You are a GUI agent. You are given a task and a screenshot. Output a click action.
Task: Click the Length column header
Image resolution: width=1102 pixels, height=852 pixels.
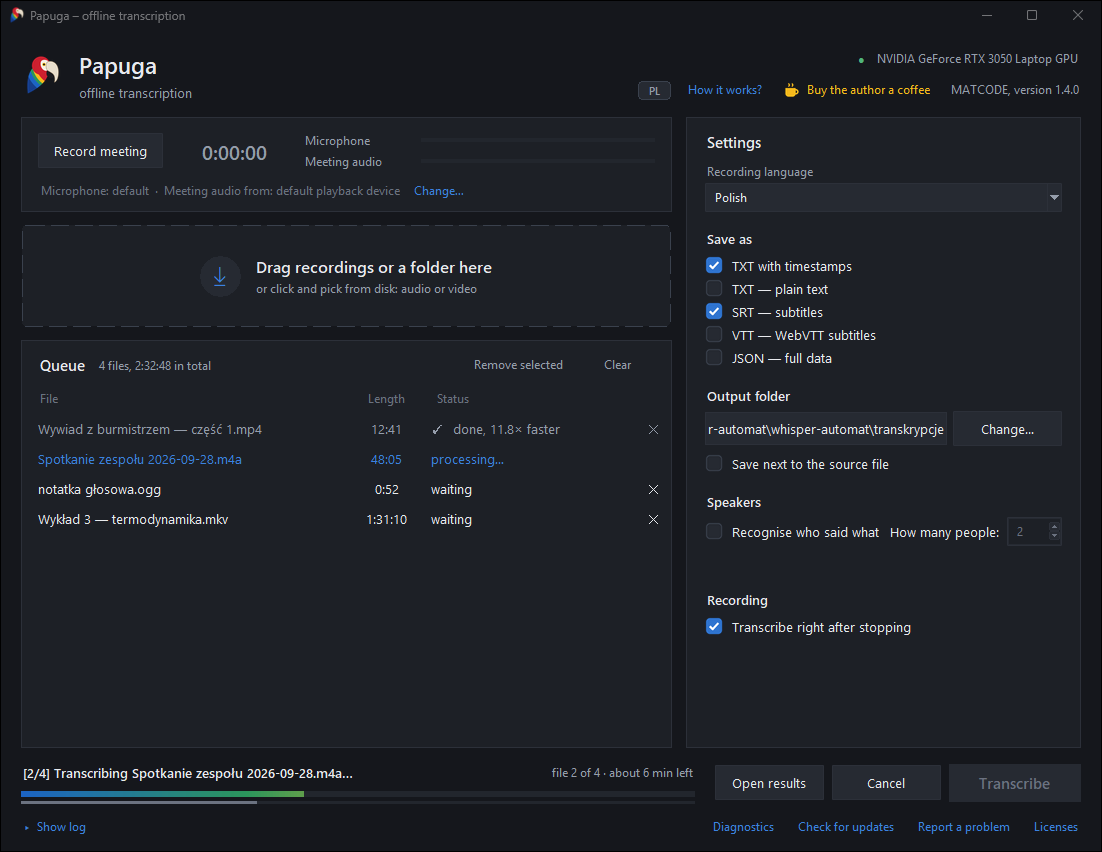[386, 399]
